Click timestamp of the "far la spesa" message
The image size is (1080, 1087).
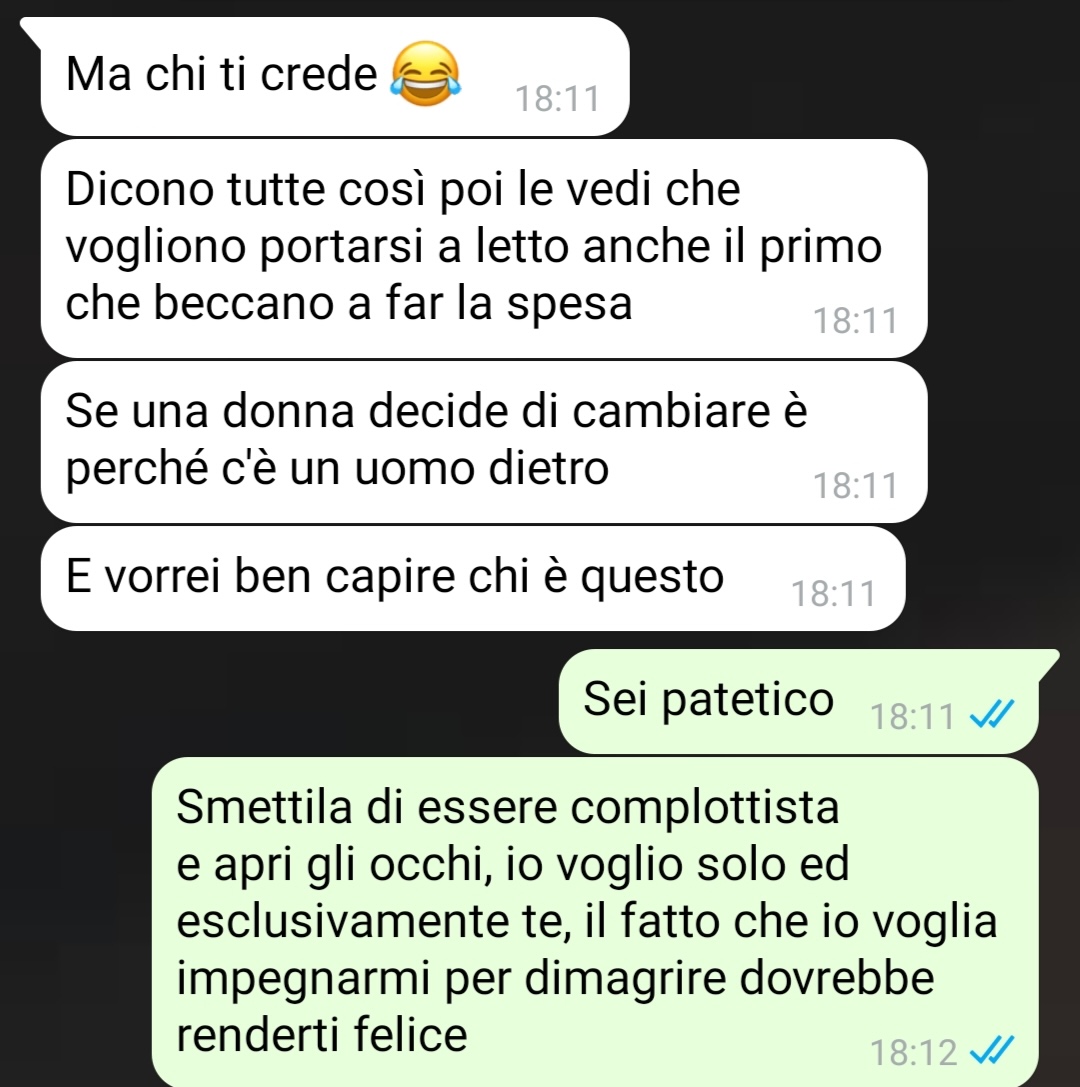(855, 321)
